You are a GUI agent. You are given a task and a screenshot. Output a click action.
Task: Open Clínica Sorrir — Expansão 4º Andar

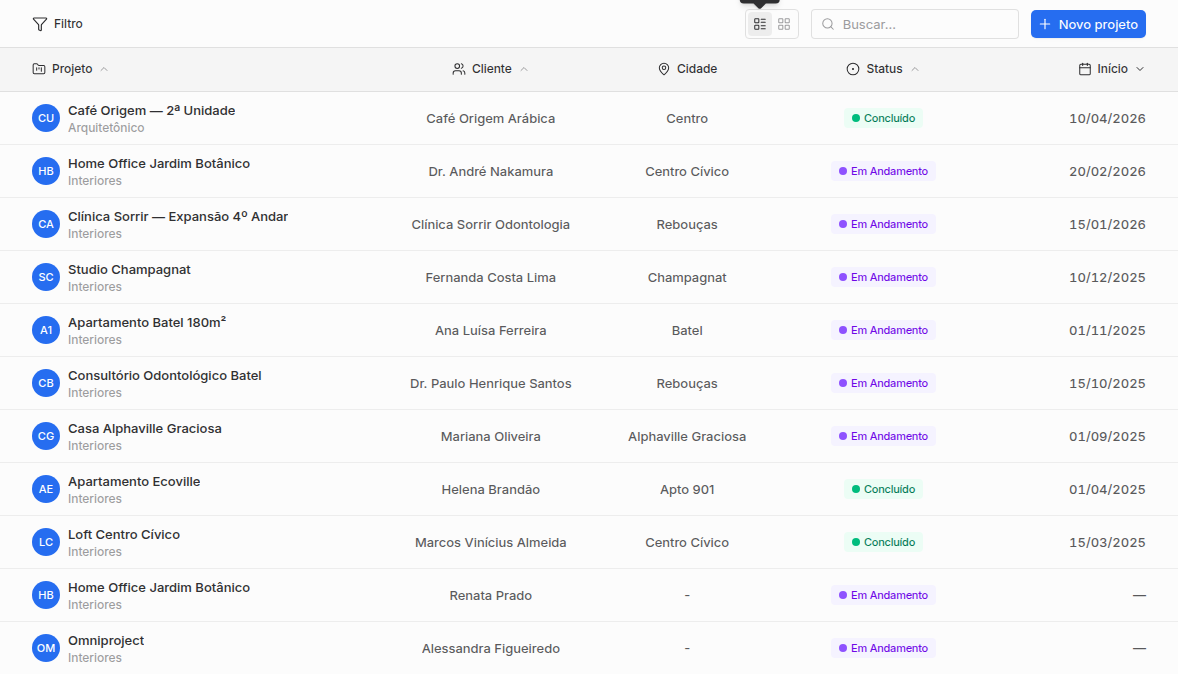click(178, 216)
